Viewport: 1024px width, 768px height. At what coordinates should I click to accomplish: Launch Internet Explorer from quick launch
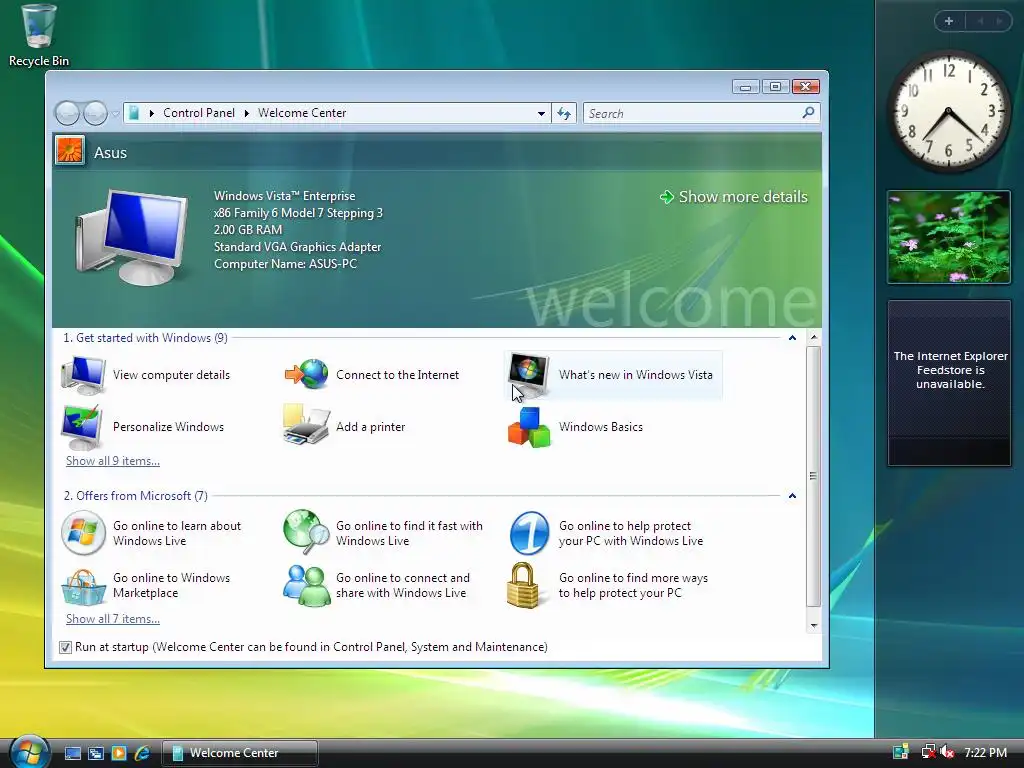coord(142,753)
